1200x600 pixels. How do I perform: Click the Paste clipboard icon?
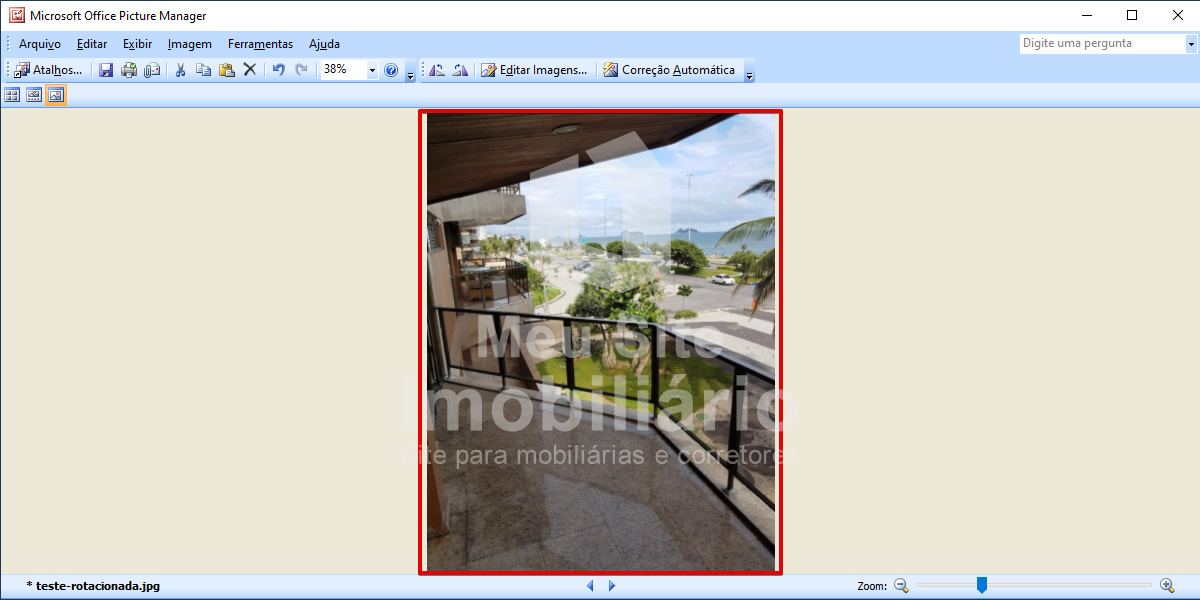pos(227,70)
